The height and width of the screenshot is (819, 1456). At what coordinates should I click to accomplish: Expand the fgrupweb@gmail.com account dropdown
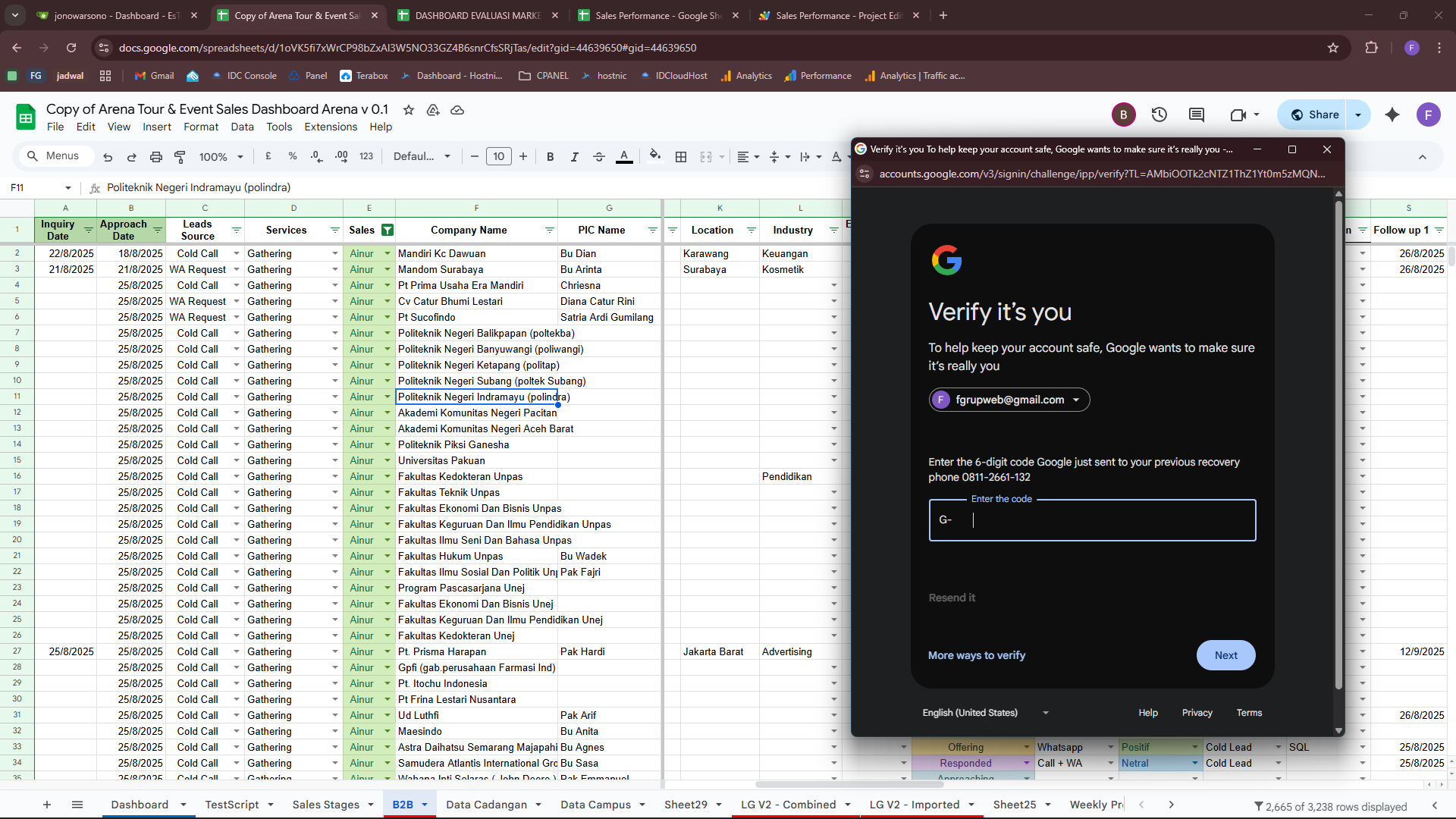coord(1009,400)
